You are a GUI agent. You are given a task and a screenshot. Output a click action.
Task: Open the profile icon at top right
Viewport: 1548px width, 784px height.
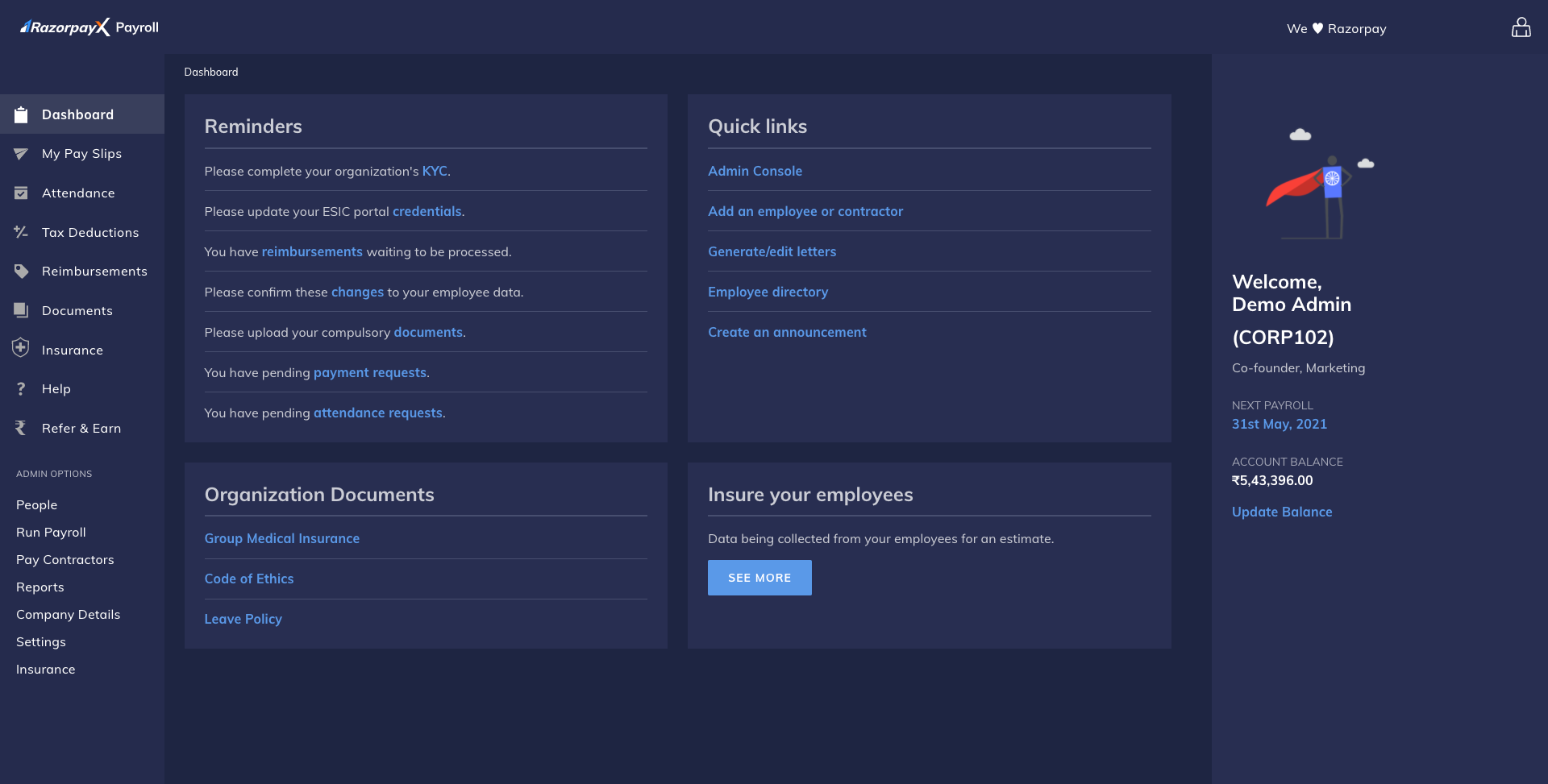(x=1521, y=27)
